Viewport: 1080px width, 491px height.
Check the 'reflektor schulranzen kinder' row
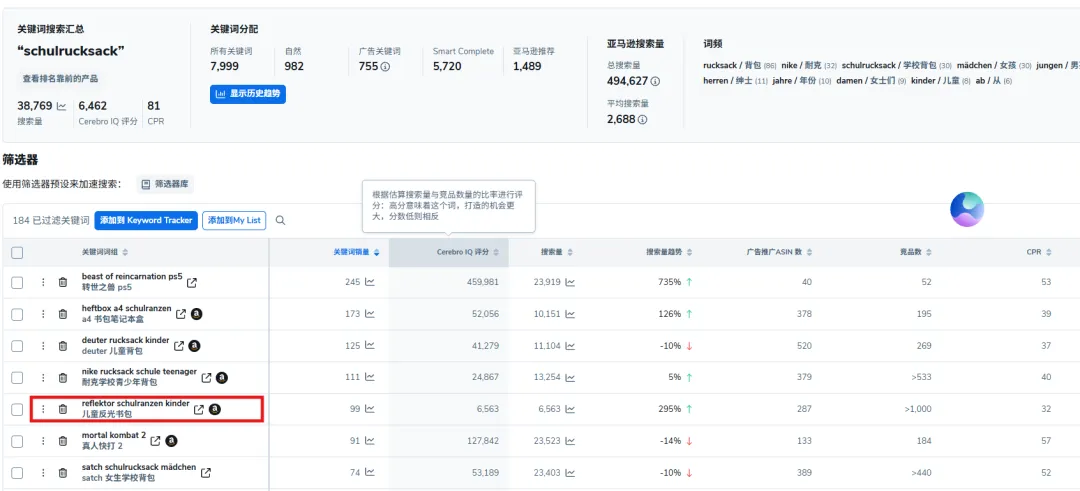pos(17,409)
